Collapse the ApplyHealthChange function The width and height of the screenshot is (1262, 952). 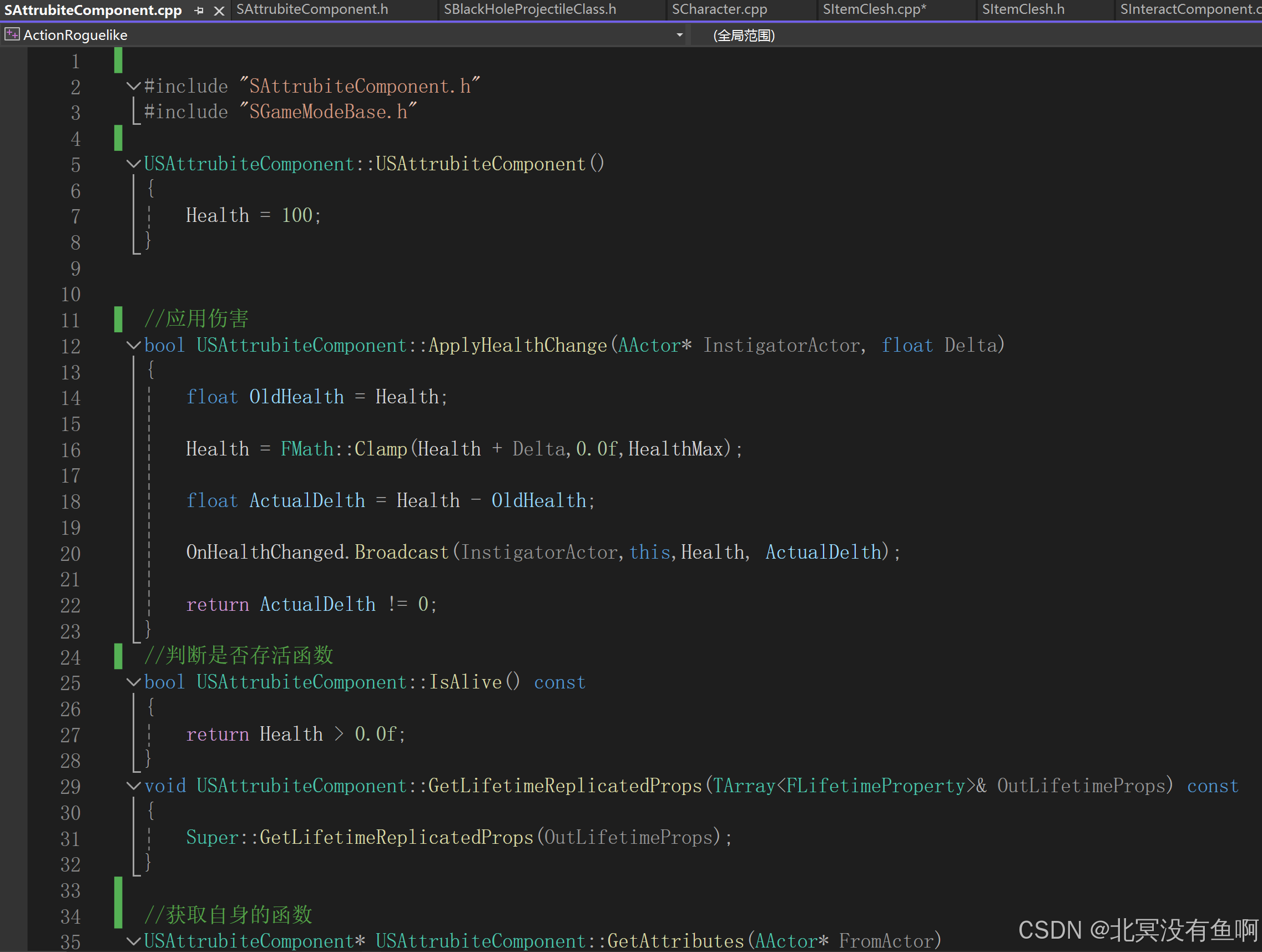coord(134,345)
